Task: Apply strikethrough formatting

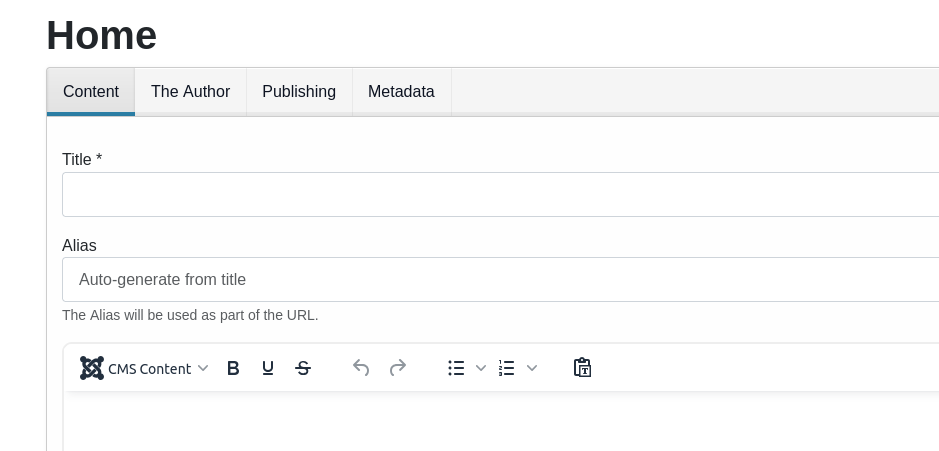Action: [304, 368]
